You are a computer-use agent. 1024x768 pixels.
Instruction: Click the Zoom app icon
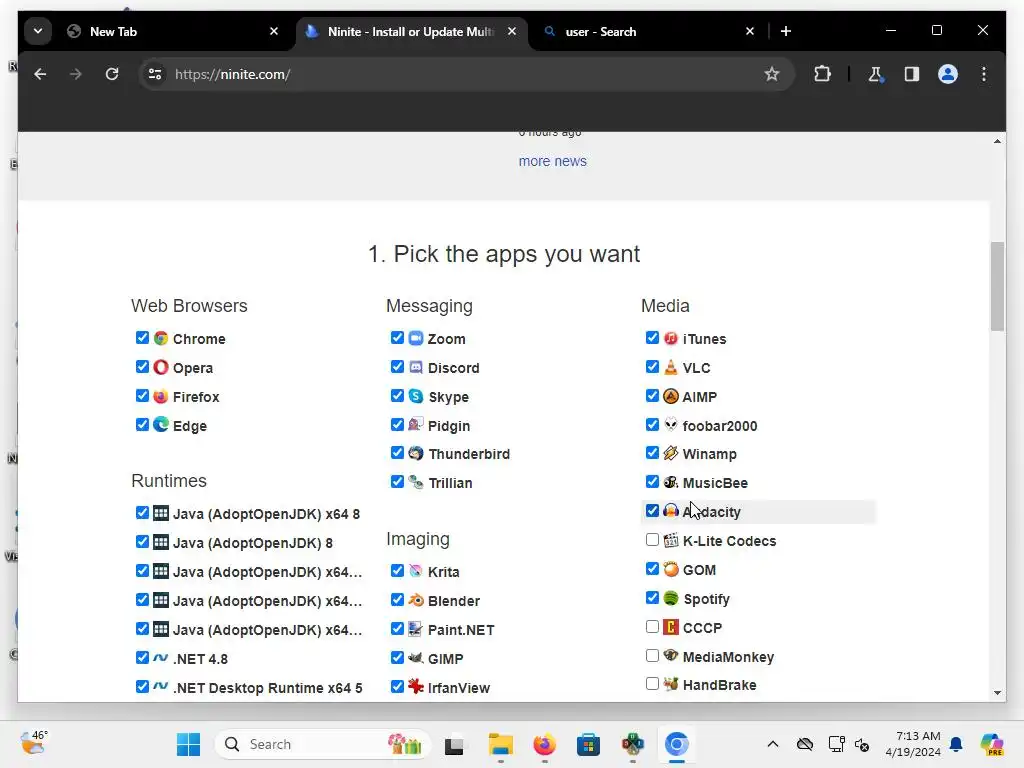point(416,338)
